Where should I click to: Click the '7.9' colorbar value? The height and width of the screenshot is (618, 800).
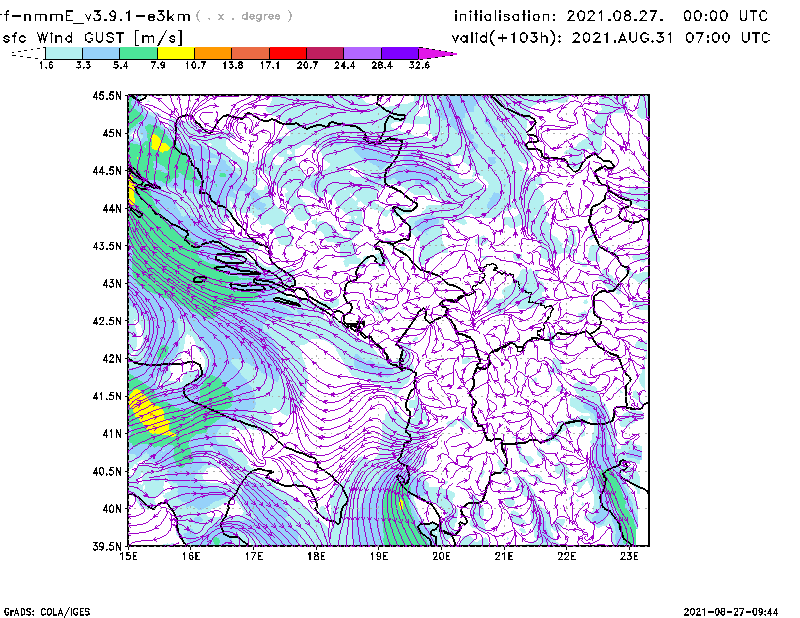pos(158,65)
